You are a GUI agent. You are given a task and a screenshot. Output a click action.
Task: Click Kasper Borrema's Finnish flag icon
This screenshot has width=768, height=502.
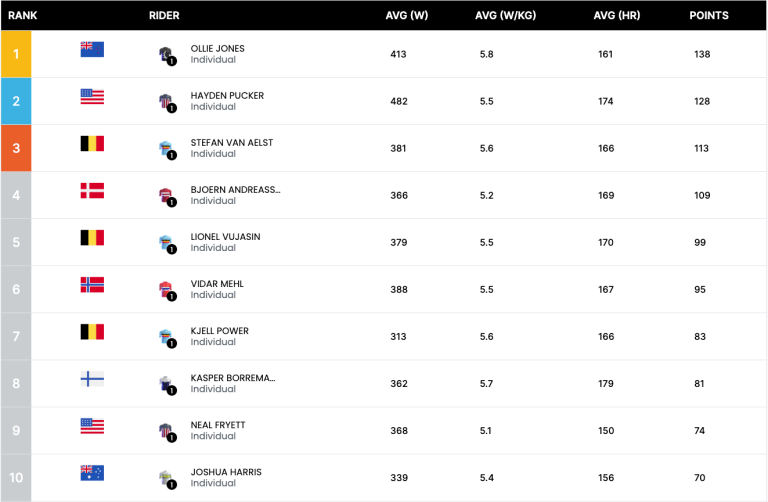92,379
